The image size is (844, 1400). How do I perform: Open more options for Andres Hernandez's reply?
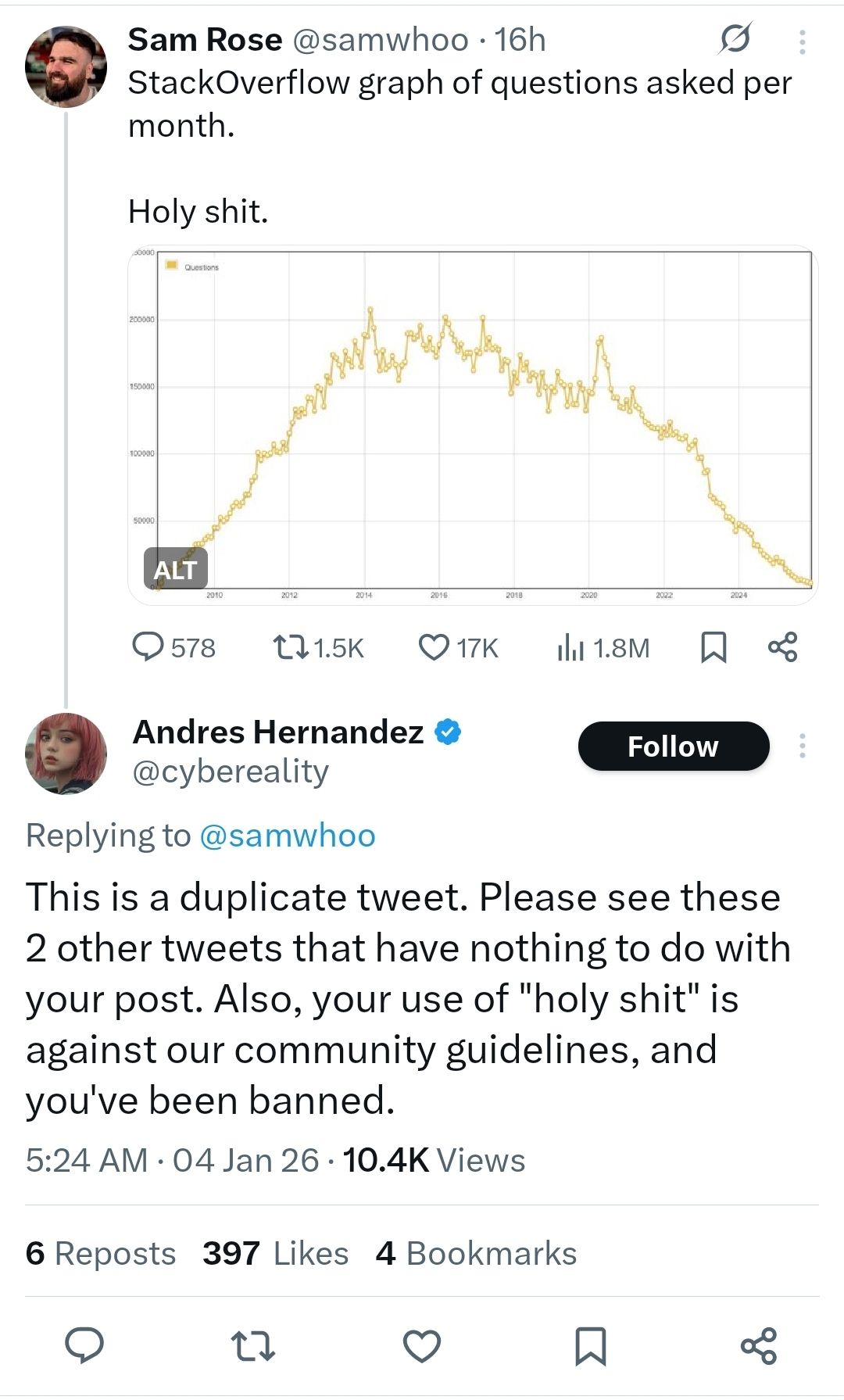[x=802, y=746]
